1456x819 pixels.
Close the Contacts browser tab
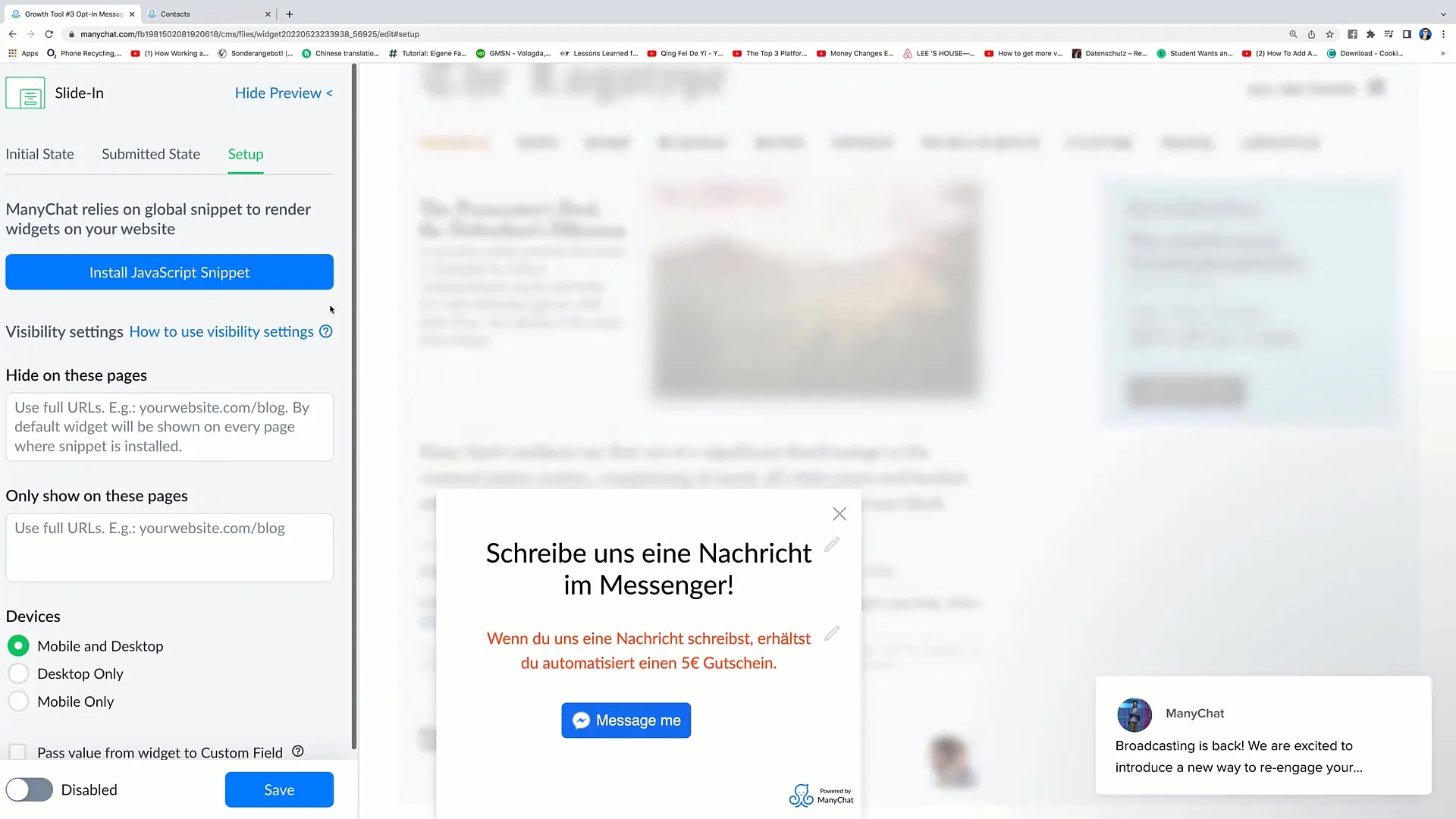tap(268, 14)
